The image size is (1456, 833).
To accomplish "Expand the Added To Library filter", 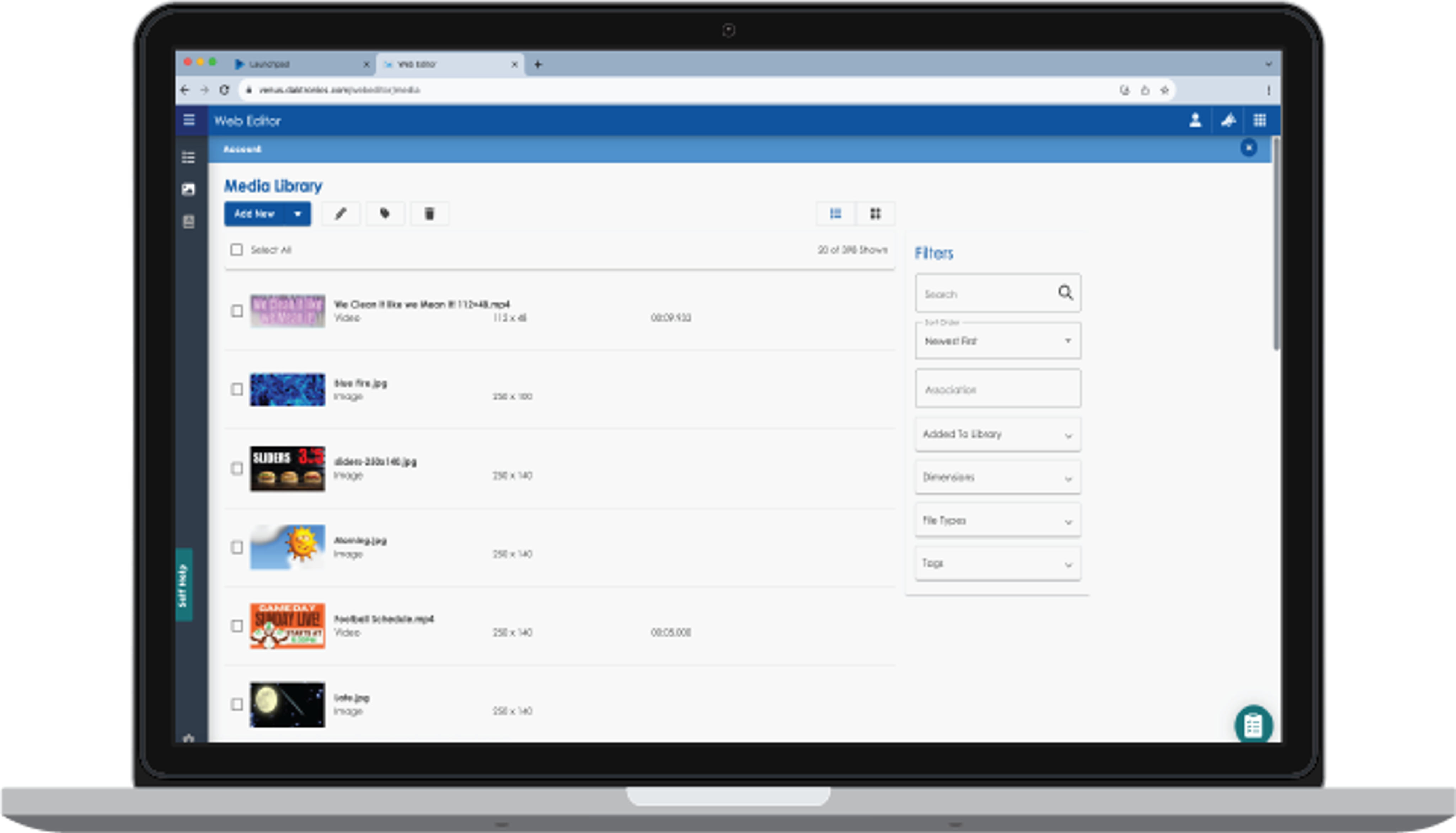I will 997,435.
